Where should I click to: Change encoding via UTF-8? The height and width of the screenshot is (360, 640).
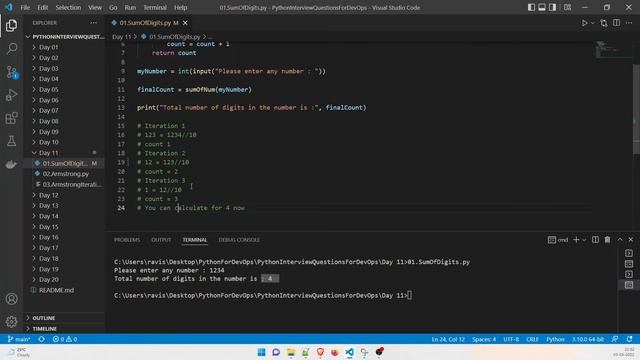(511, 339)
